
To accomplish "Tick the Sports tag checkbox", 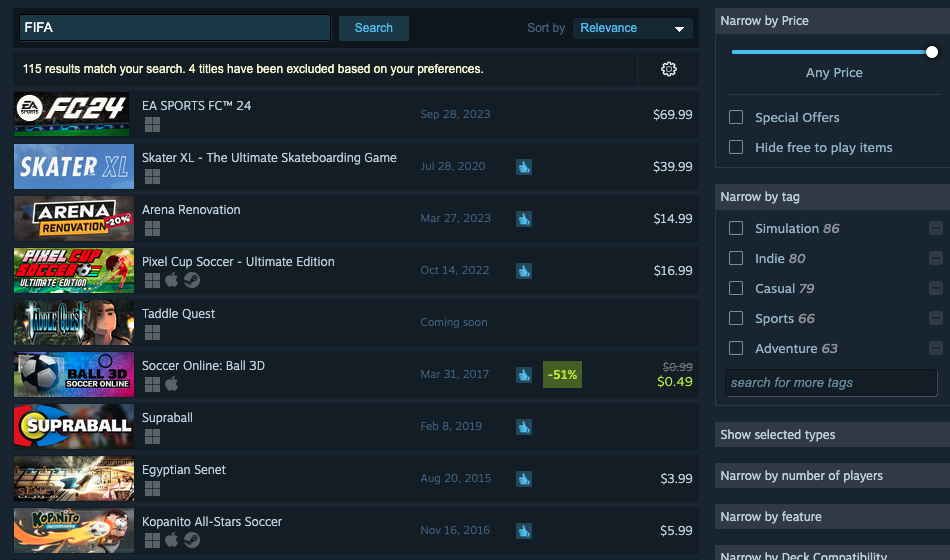I will click(x=736, y=318).
